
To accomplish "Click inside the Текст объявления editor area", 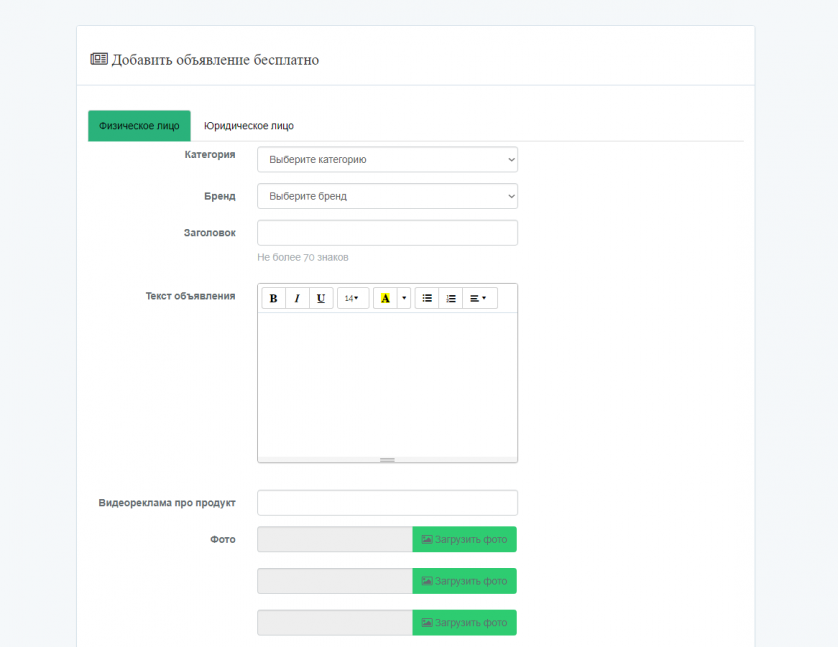I will (x=387, y=385).
